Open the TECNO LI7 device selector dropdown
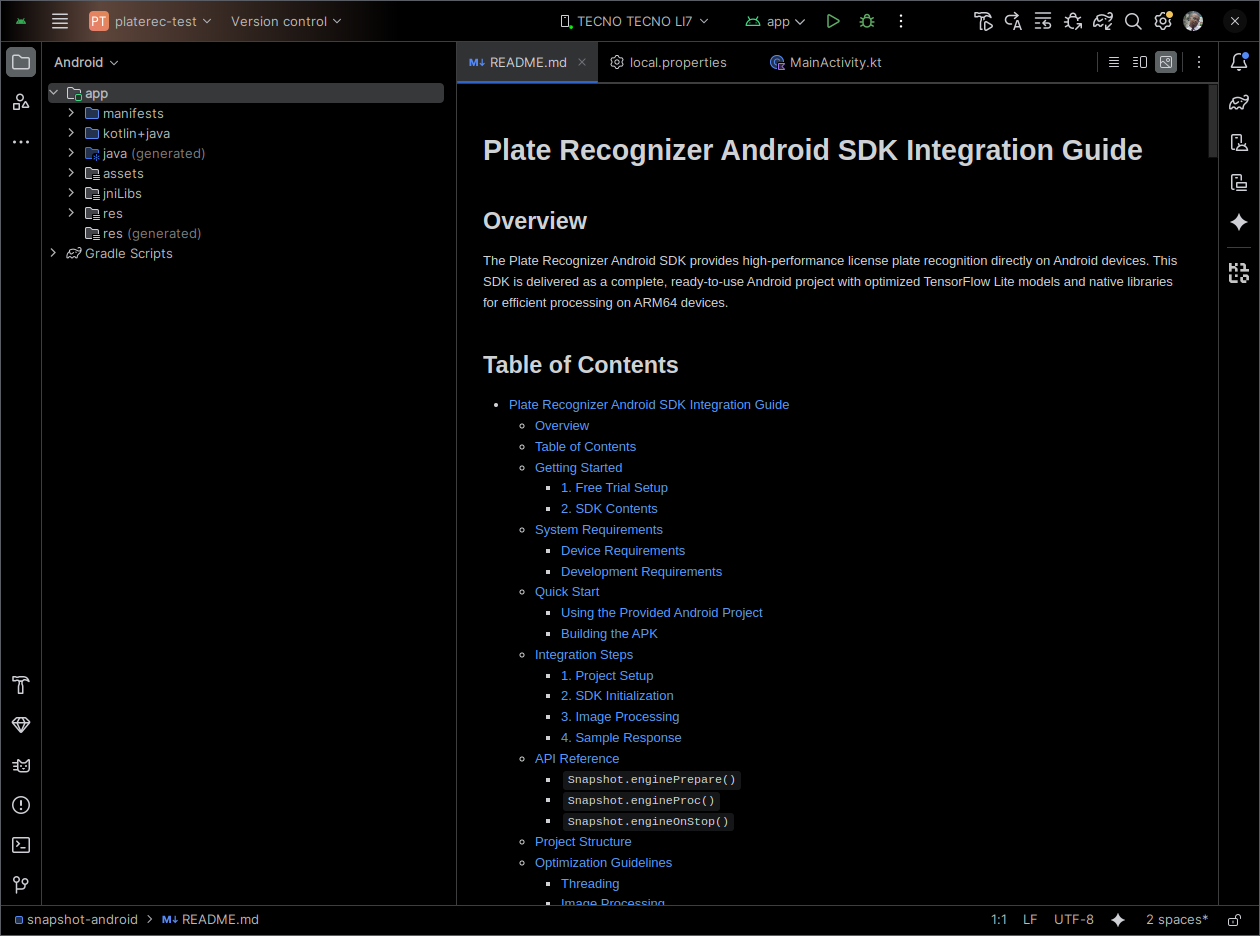This screenshot has width=1260, height=936. (x=634, y=21)
